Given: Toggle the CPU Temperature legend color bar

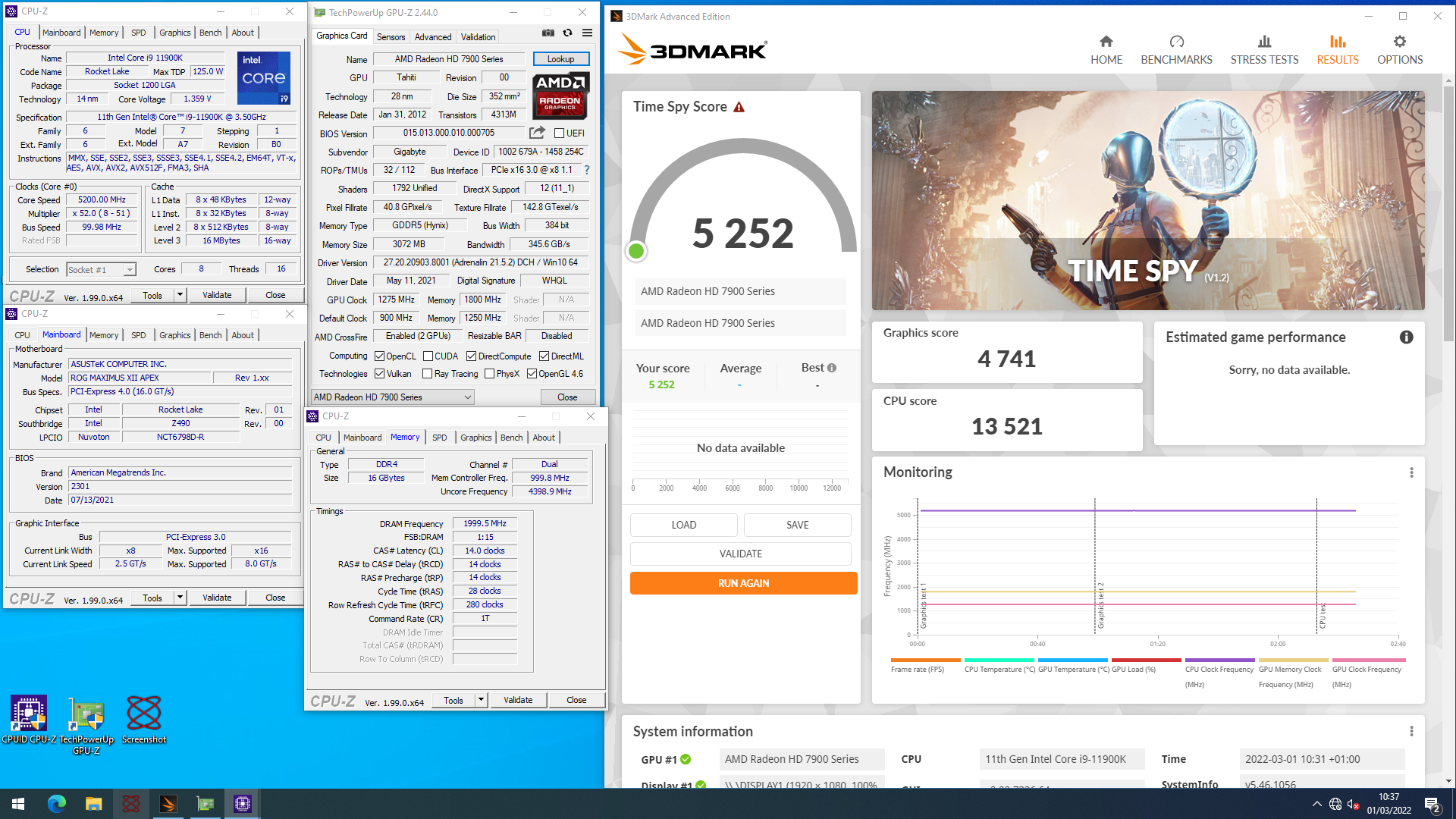Looking at the screenshot, I should pyautogui.click(x=999, y=660).
